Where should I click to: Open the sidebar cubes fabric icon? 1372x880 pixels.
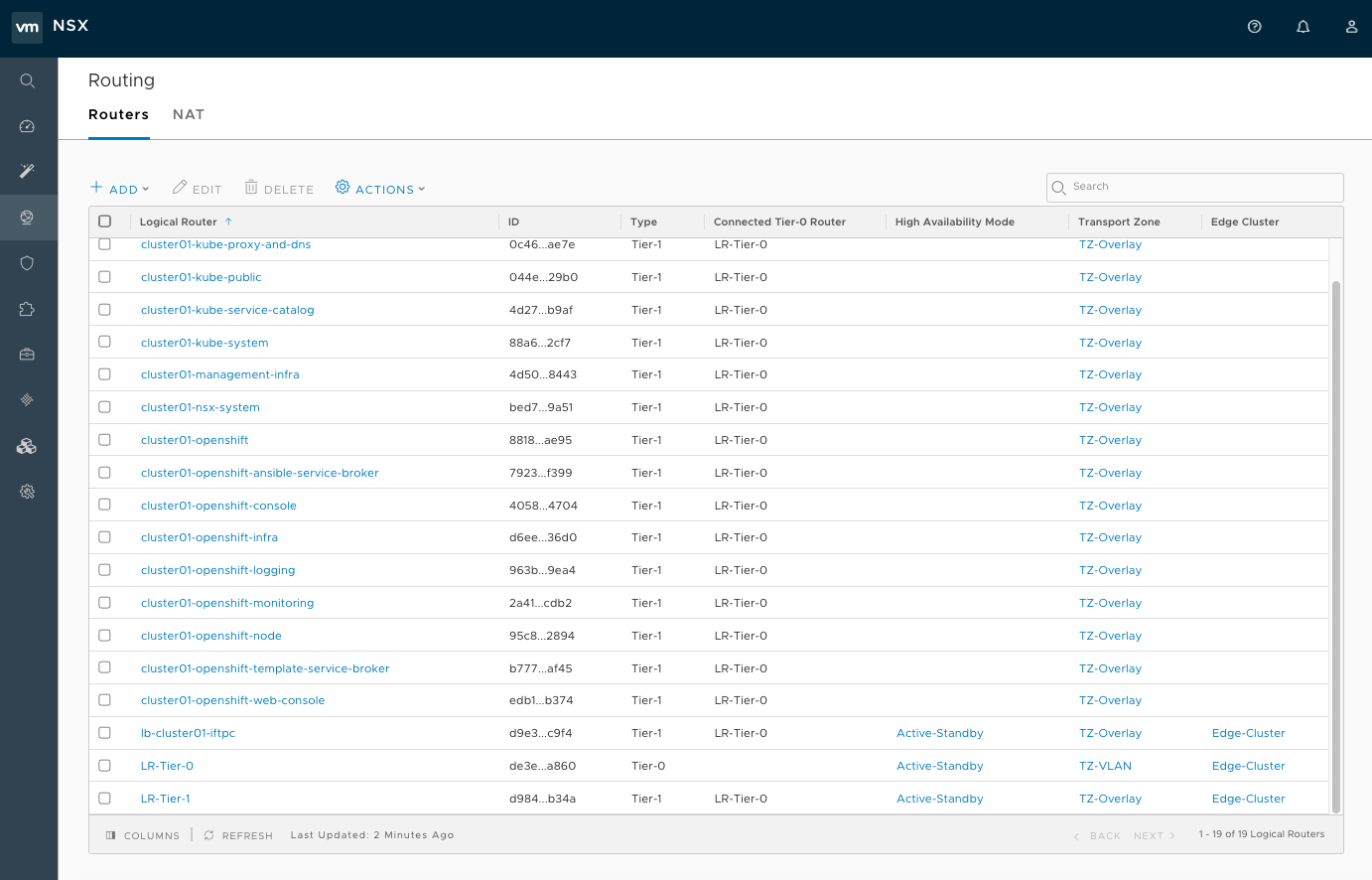(28, 446)
